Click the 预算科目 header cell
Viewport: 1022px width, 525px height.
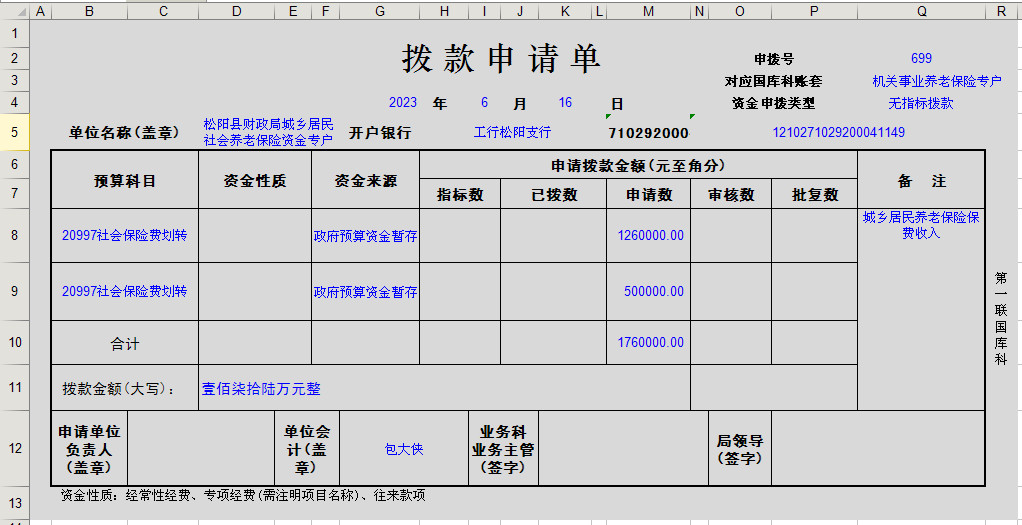click(125, 180)
